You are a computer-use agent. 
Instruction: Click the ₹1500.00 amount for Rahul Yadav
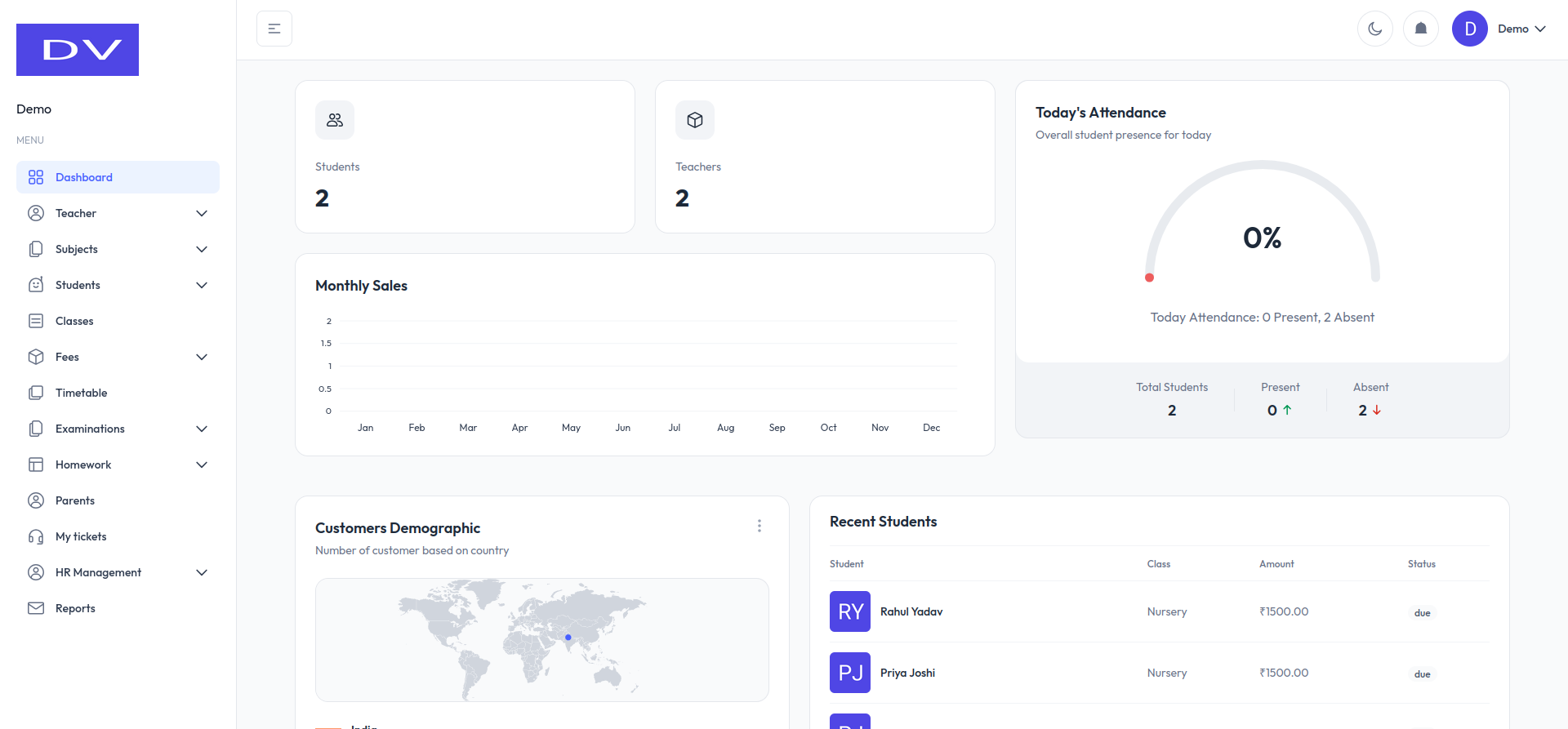(1284, 611)
